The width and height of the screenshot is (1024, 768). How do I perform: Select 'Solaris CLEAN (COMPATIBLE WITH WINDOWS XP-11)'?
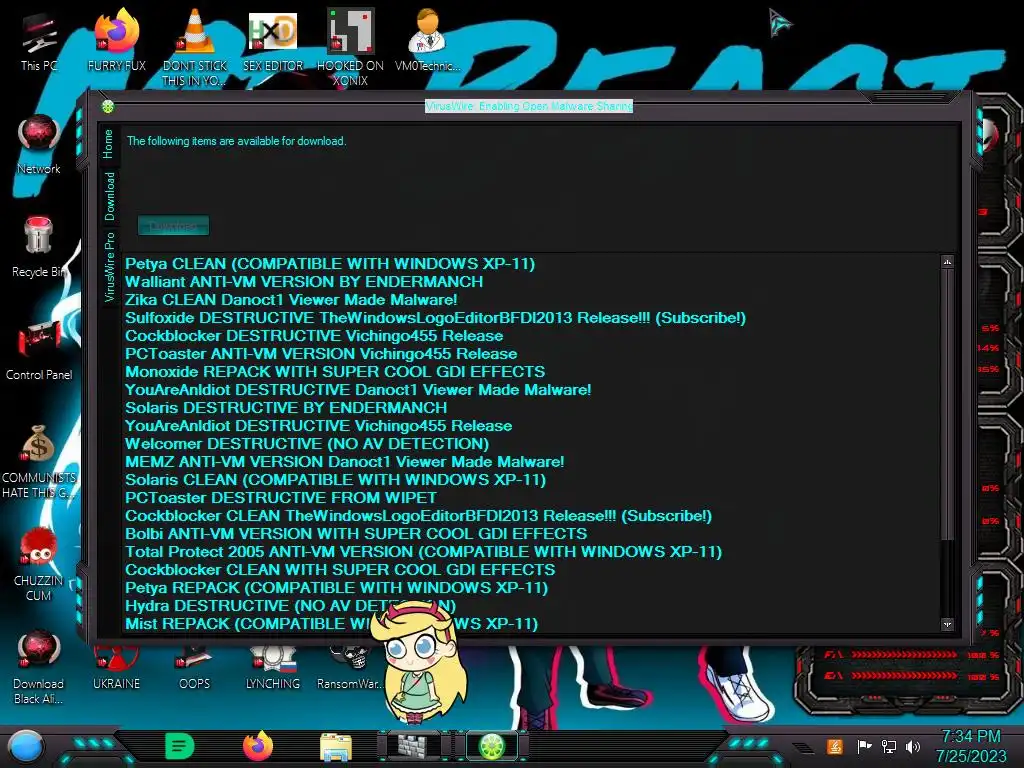(x=336, y=479)
